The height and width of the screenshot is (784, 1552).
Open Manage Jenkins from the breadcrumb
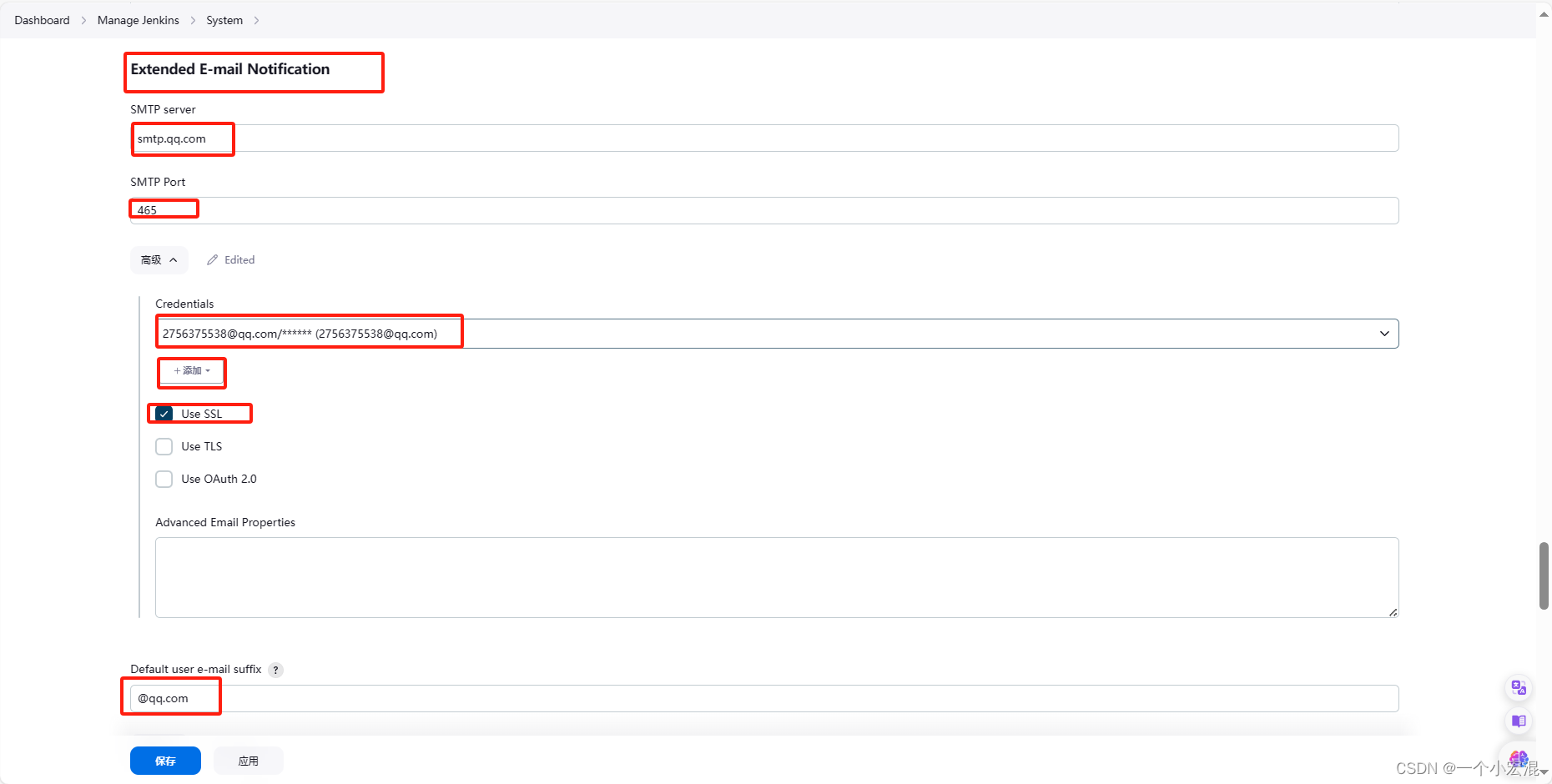(138, 19)
